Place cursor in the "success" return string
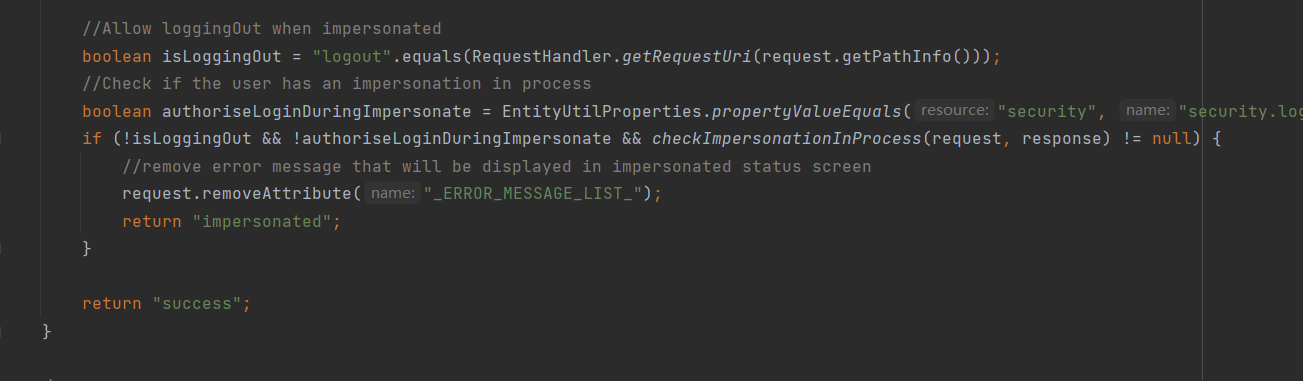Screen dimensions: 1303x381 [196, 303]
